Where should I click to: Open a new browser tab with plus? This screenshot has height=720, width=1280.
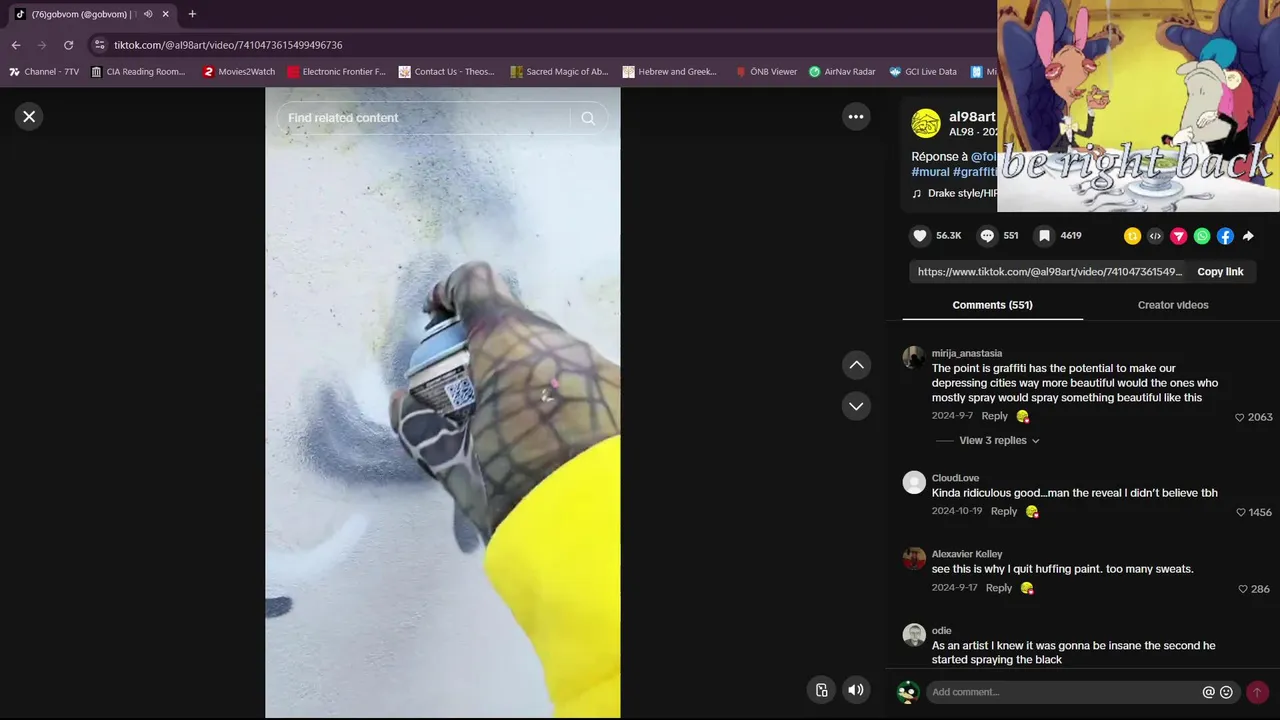(x=192, y=14)
